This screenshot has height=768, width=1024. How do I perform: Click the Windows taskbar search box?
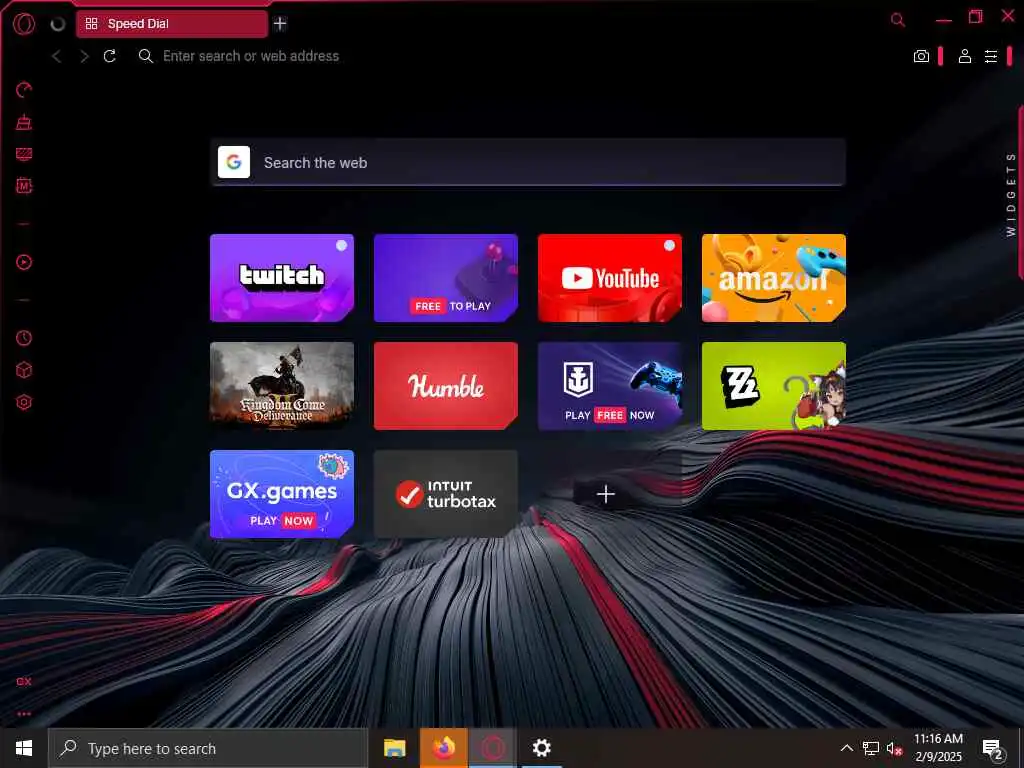[x=208, y=748]
